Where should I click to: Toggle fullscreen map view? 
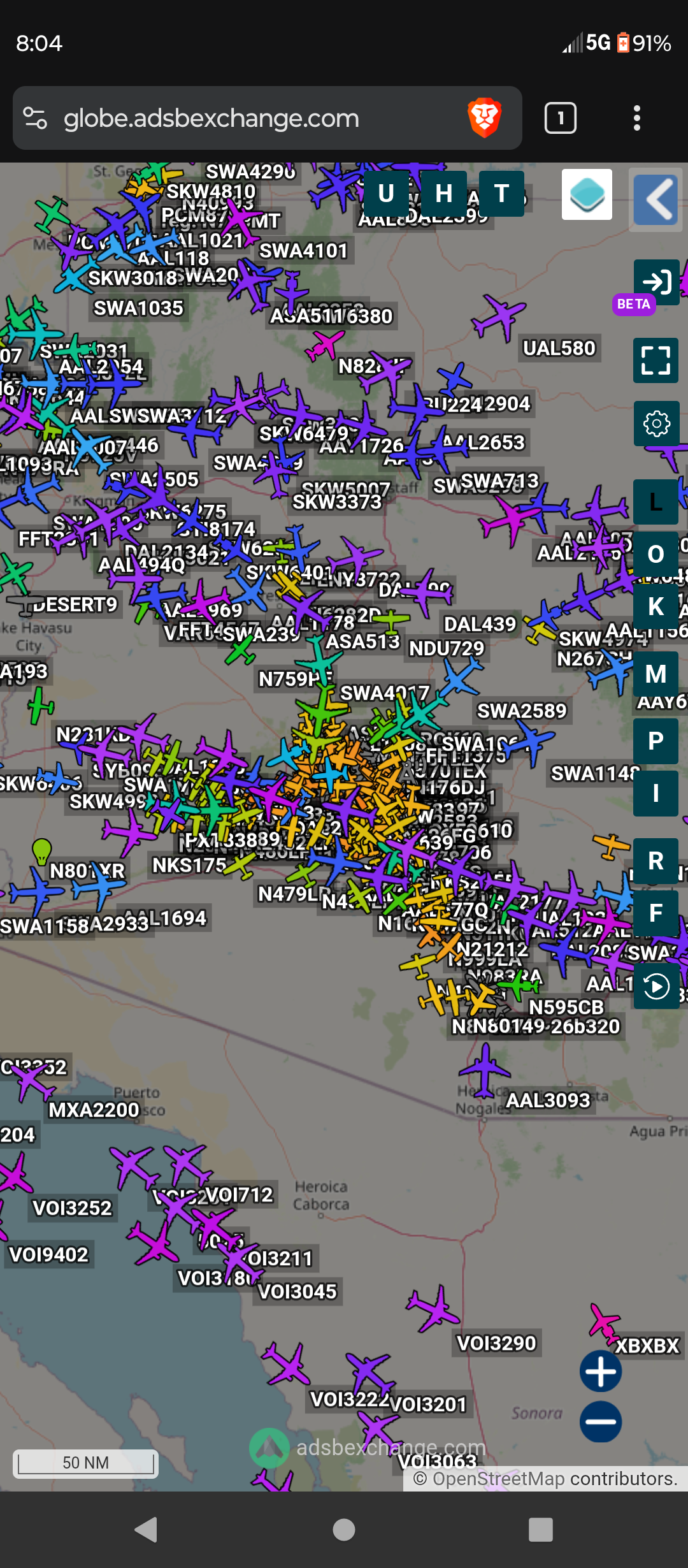pos(656,360)
